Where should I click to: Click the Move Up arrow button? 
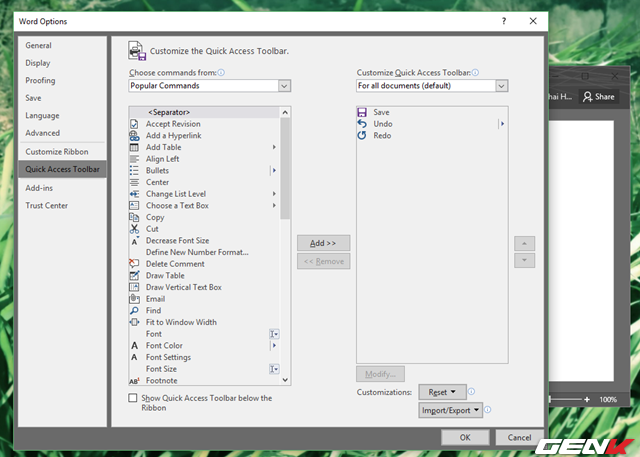(x=524, y=244)
